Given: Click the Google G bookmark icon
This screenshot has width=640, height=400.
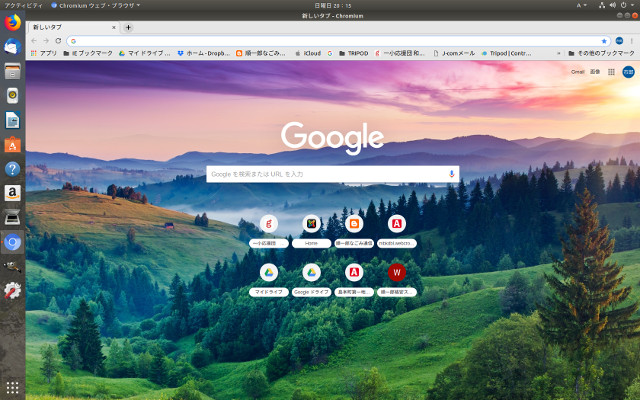Looking at the screenshot, I should point(330,53).
